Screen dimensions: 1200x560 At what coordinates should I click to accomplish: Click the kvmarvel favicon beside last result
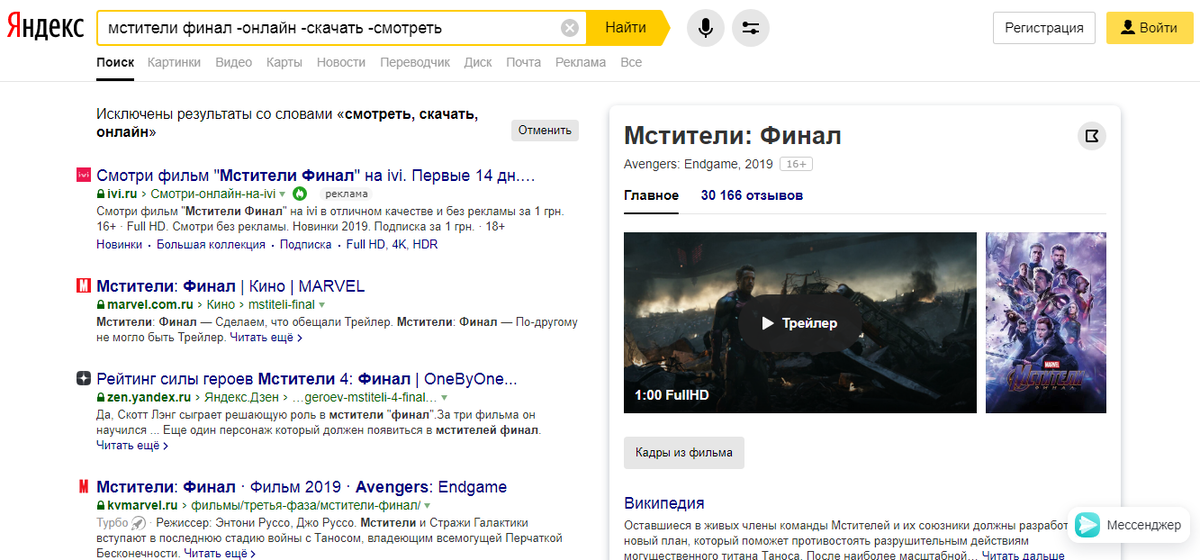(84, 488)
